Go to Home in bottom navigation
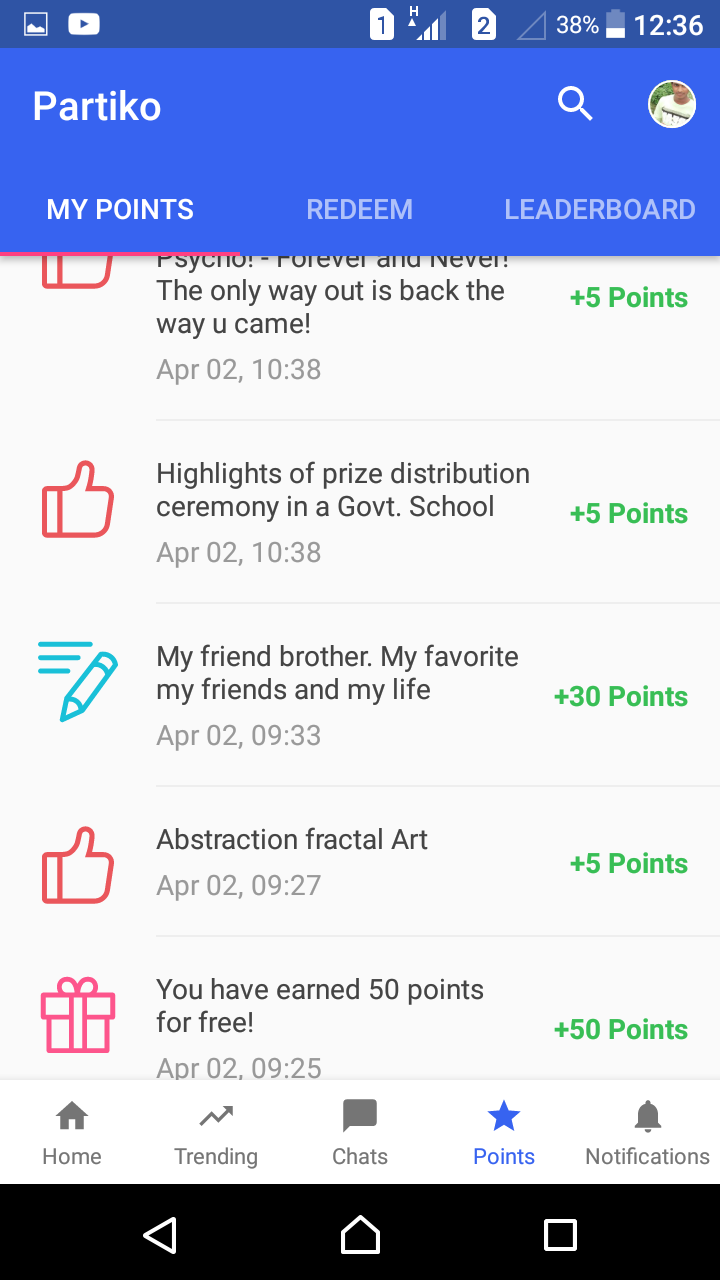The width and height of the screenshot is (720, 1280). point(72,1133)
